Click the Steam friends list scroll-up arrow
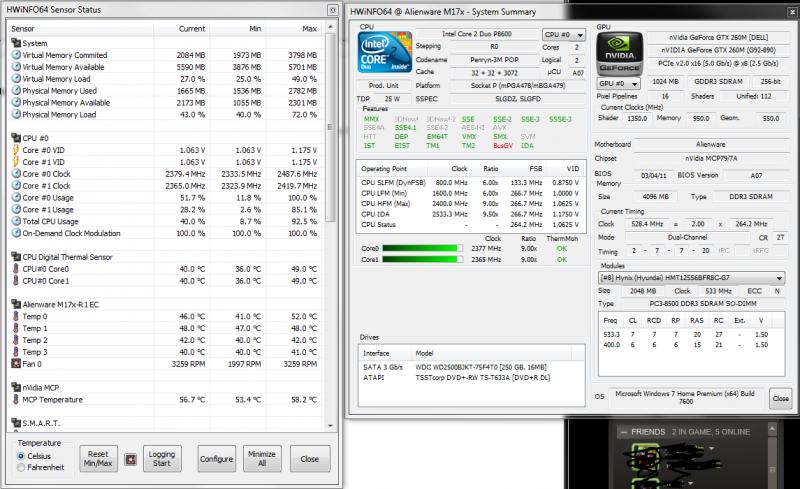Image resolution: width=800 pixels, height=489 pixels. (x=772, y=429)
